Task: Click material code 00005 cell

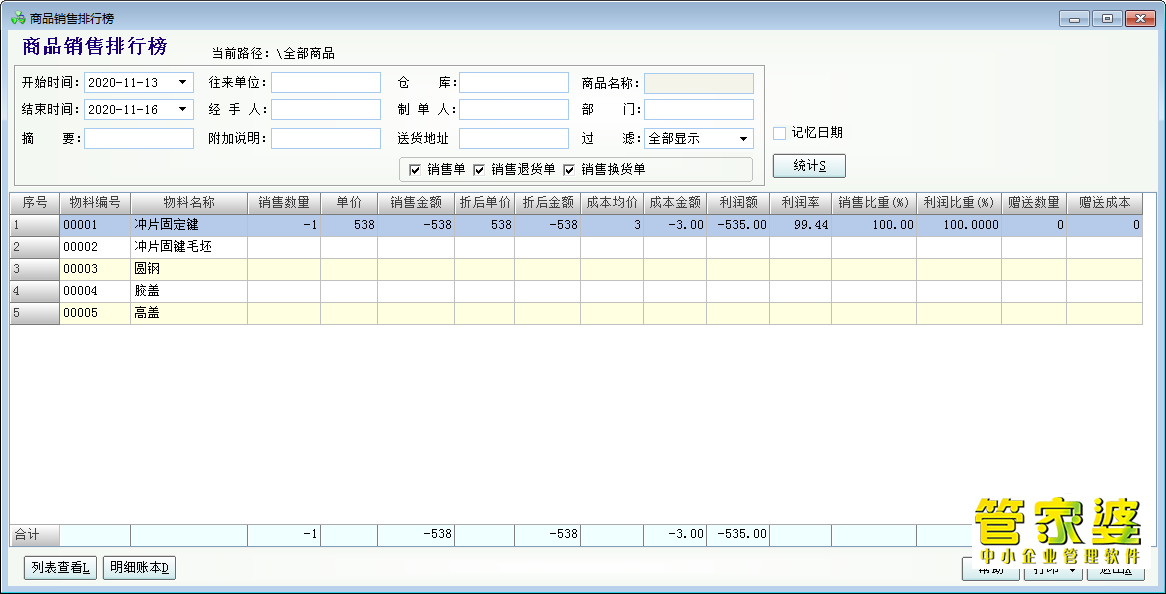Action: click(x=95, y=314)
